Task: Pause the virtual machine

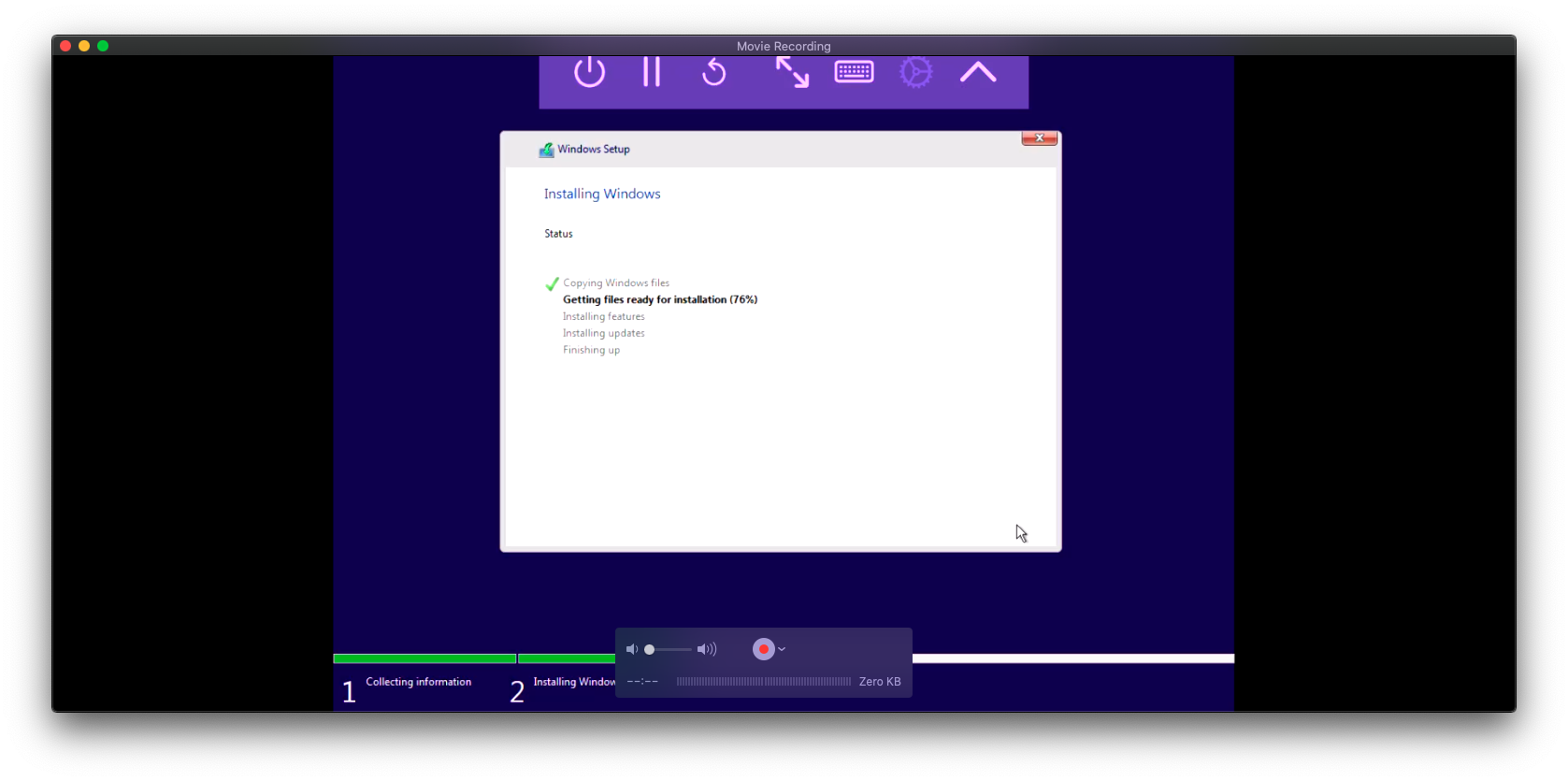Action: (652, 72)
